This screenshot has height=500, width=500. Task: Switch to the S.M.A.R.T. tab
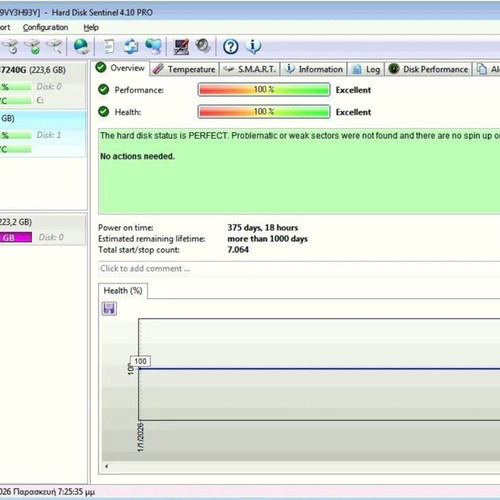click(250, 69)
